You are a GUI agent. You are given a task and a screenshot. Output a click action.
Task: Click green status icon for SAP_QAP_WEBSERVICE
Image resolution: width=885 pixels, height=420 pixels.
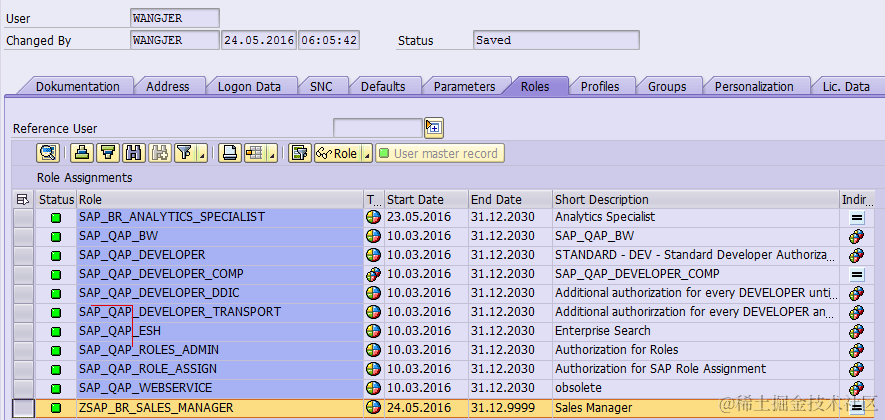[x=56, y=388]
